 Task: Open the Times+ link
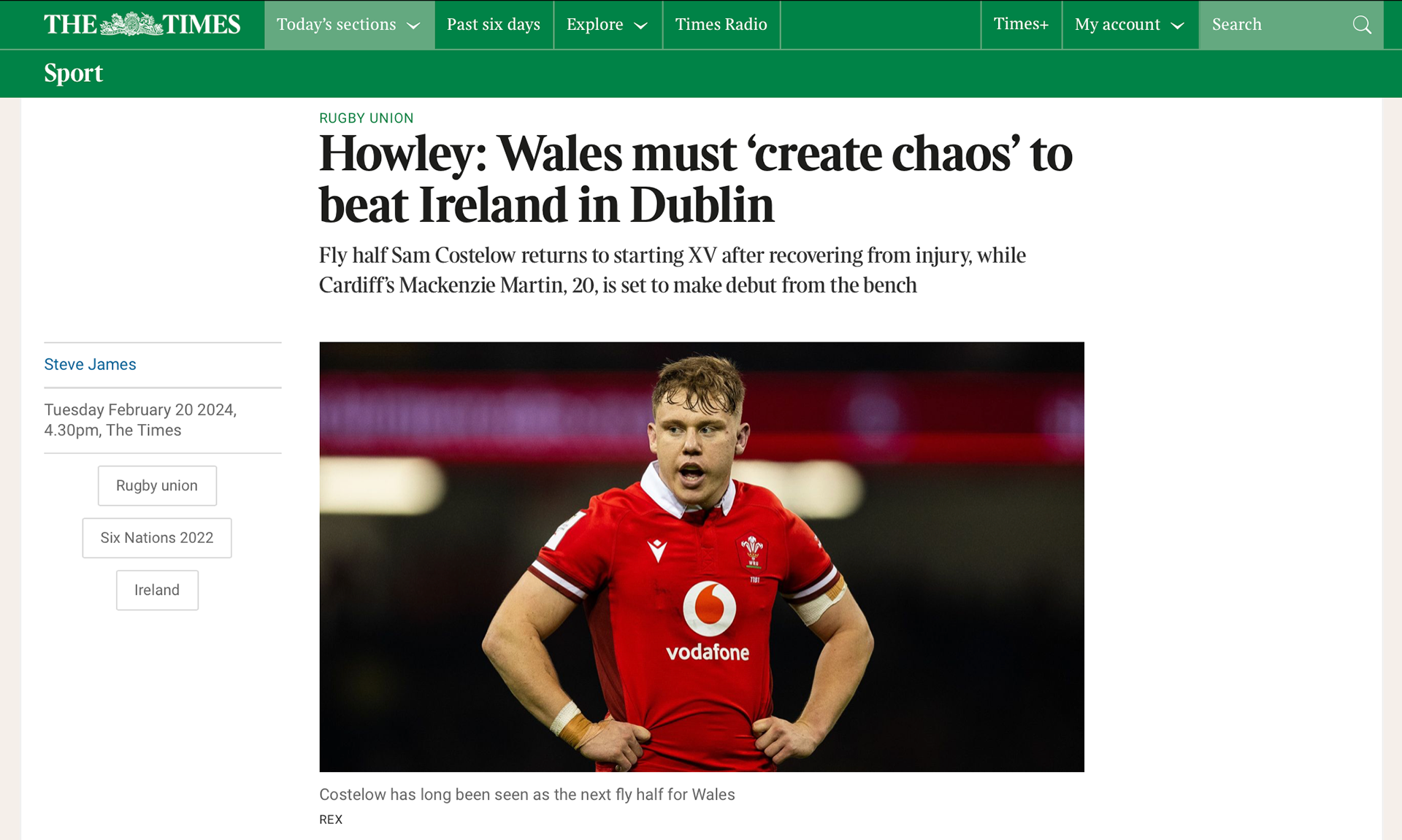point(1021,25)
